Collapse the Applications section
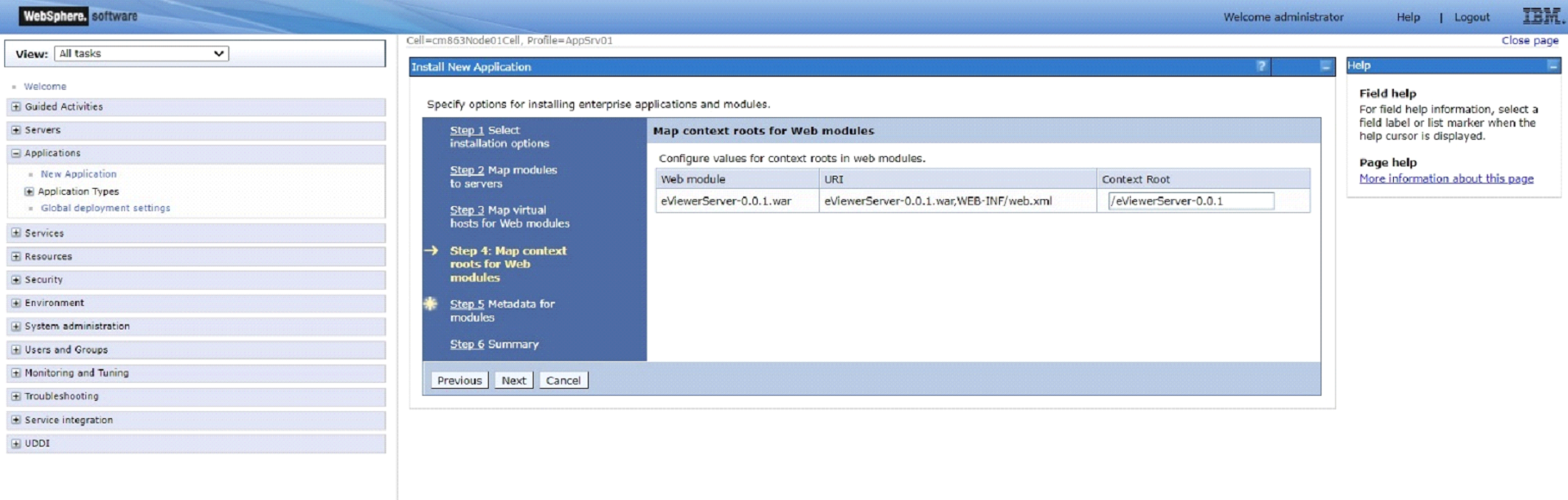 [x=16, y=153]
